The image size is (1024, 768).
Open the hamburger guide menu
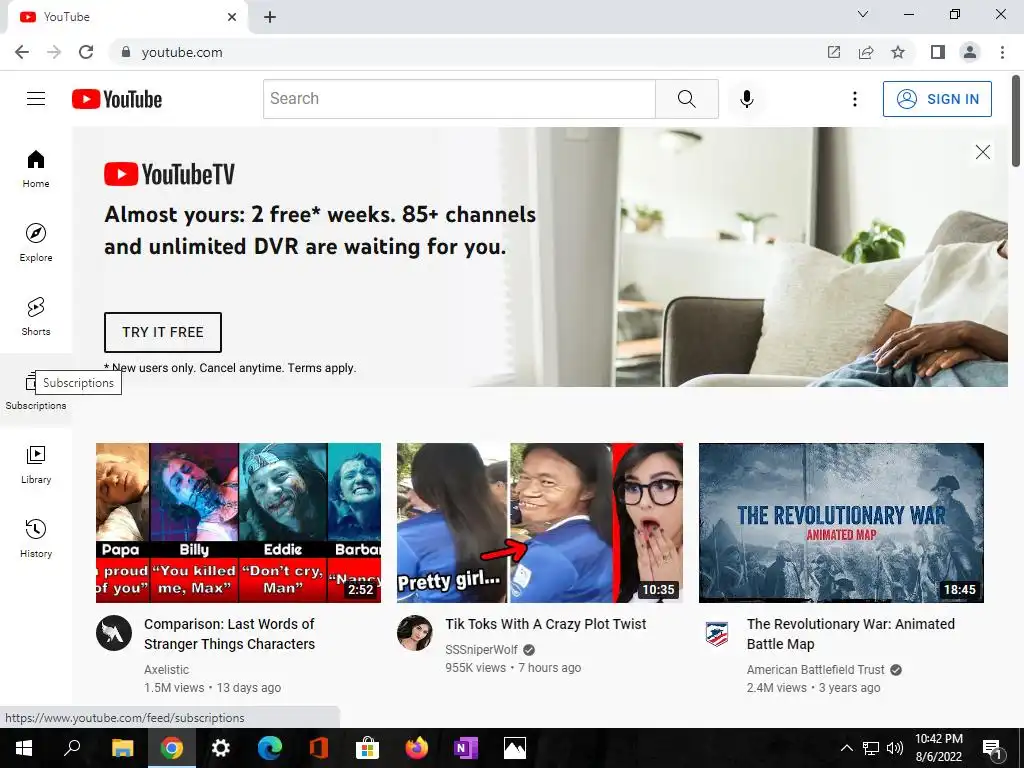click(36, 99)
